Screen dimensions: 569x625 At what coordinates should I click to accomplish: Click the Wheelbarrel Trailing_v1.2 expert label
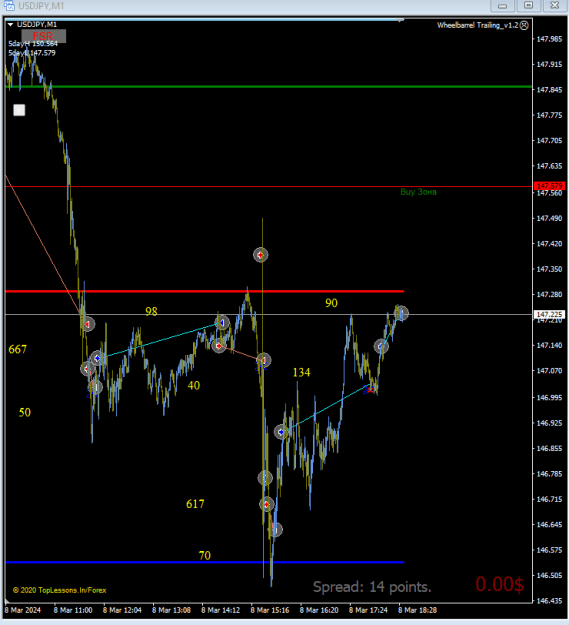point(477,25)
